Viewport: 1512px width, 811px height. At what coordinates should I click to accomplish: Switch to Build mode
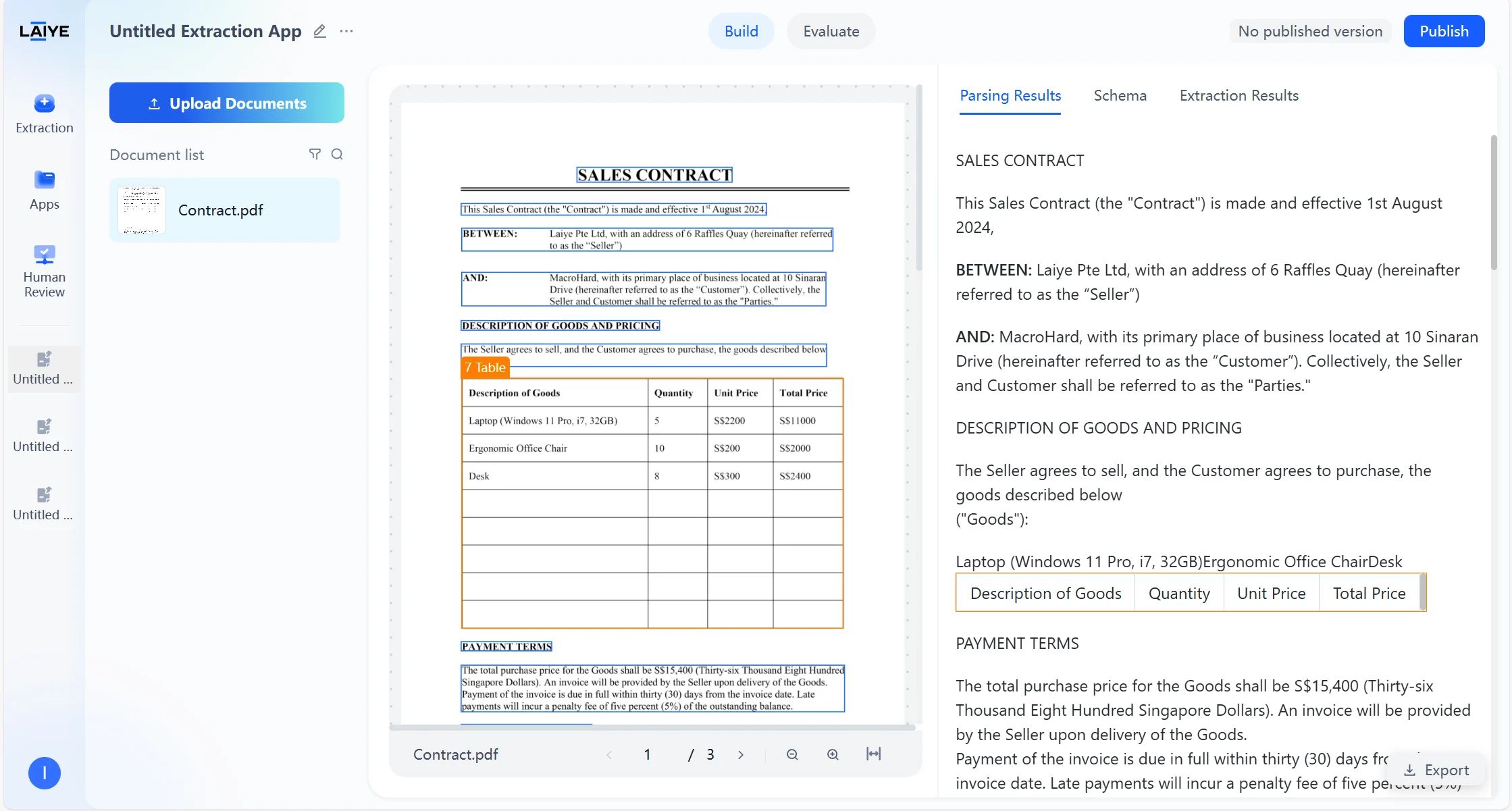(x=741, y=31)
